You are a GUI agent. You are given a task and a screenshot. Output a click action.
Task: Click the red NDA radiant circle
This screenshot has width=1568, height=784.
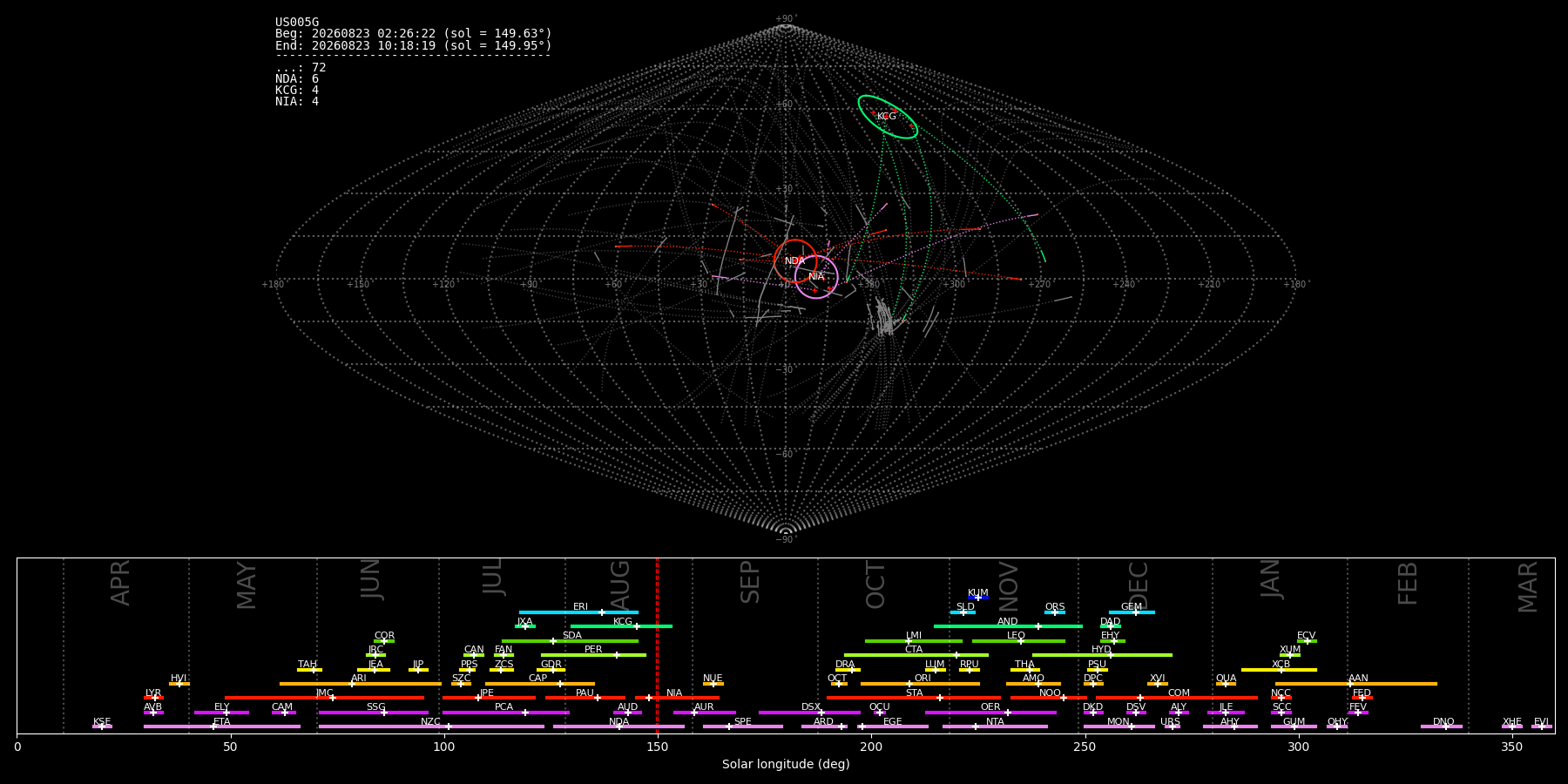tap(795, 260)
